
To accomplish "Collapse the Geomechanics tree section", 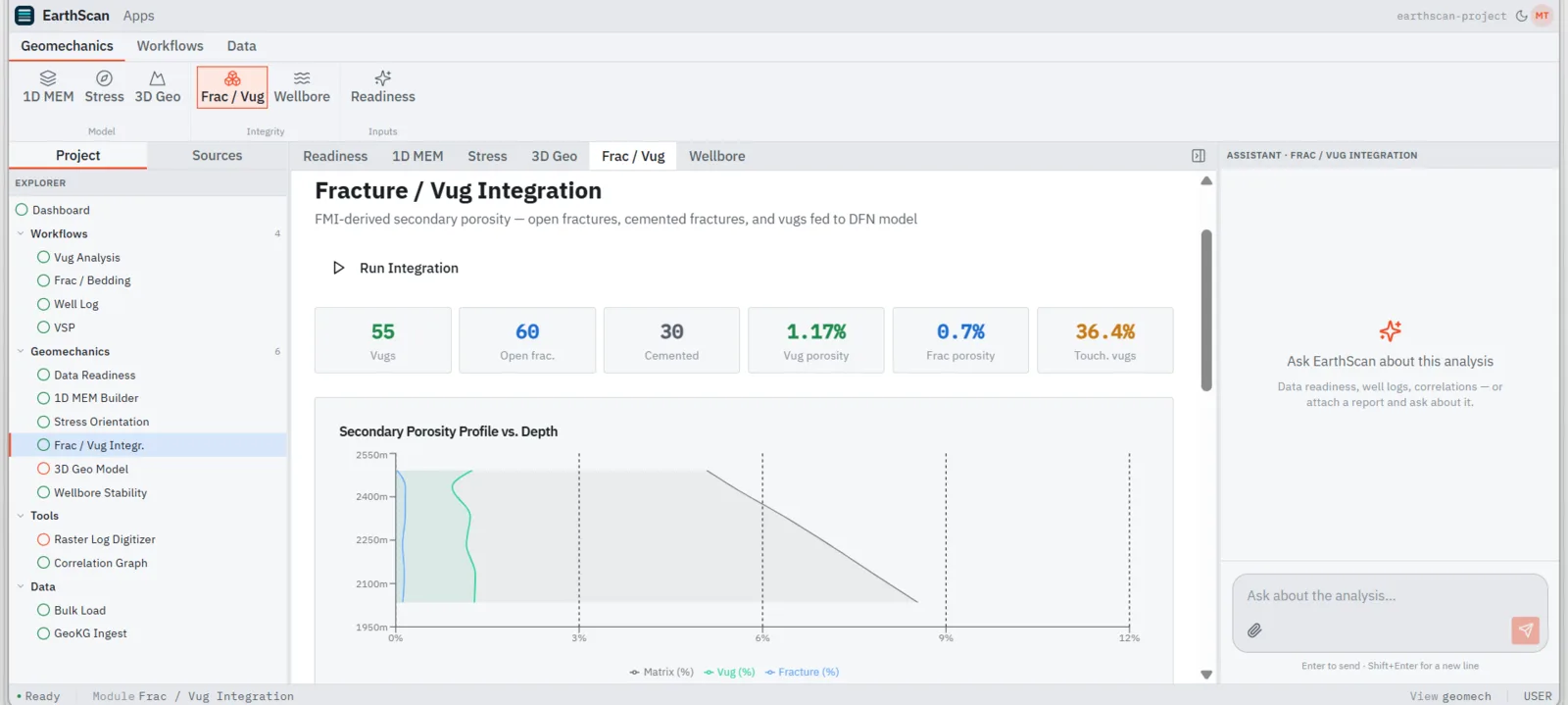I will 21,351.
